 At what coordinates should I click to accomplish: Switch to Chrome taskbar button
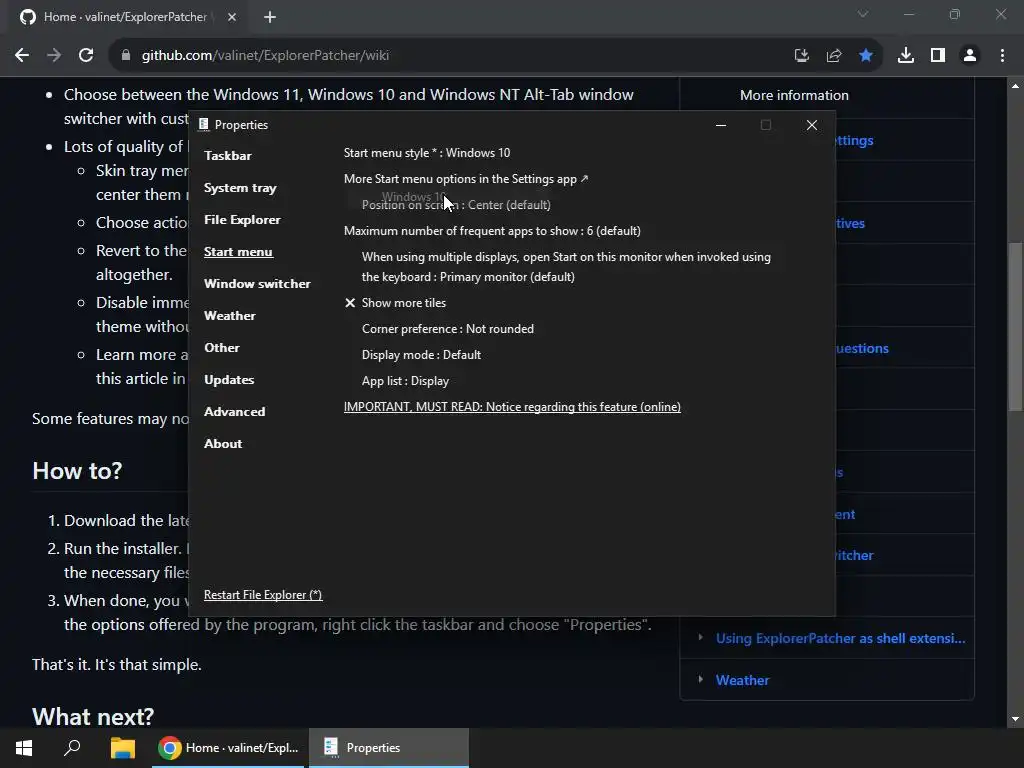pyautogui.click(x=228, y=748)
